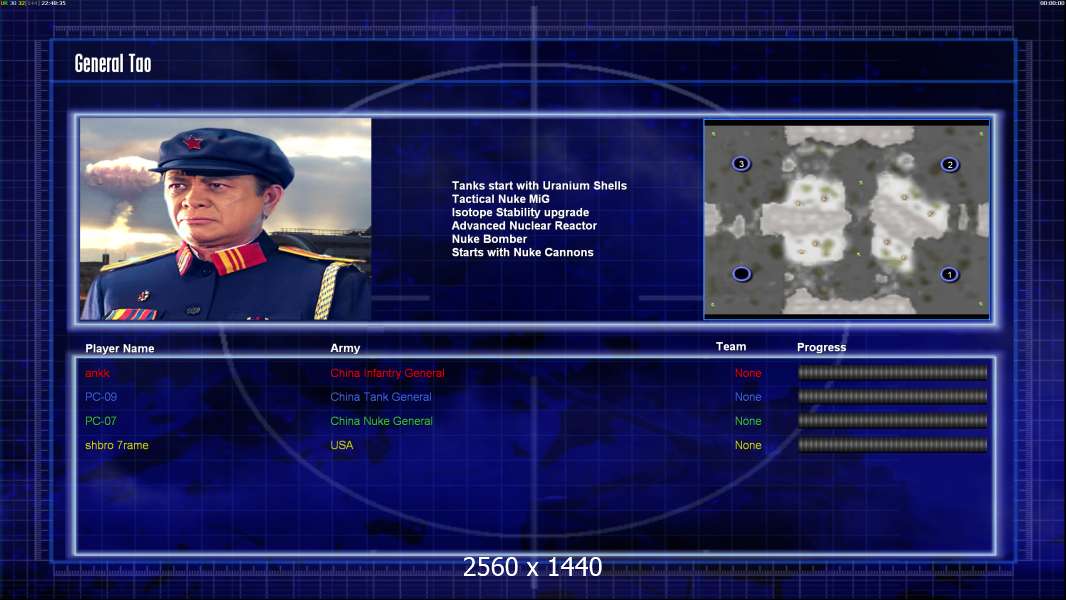
Task: Click team "None" in ankk's row
Action: [x=748, y=373]
